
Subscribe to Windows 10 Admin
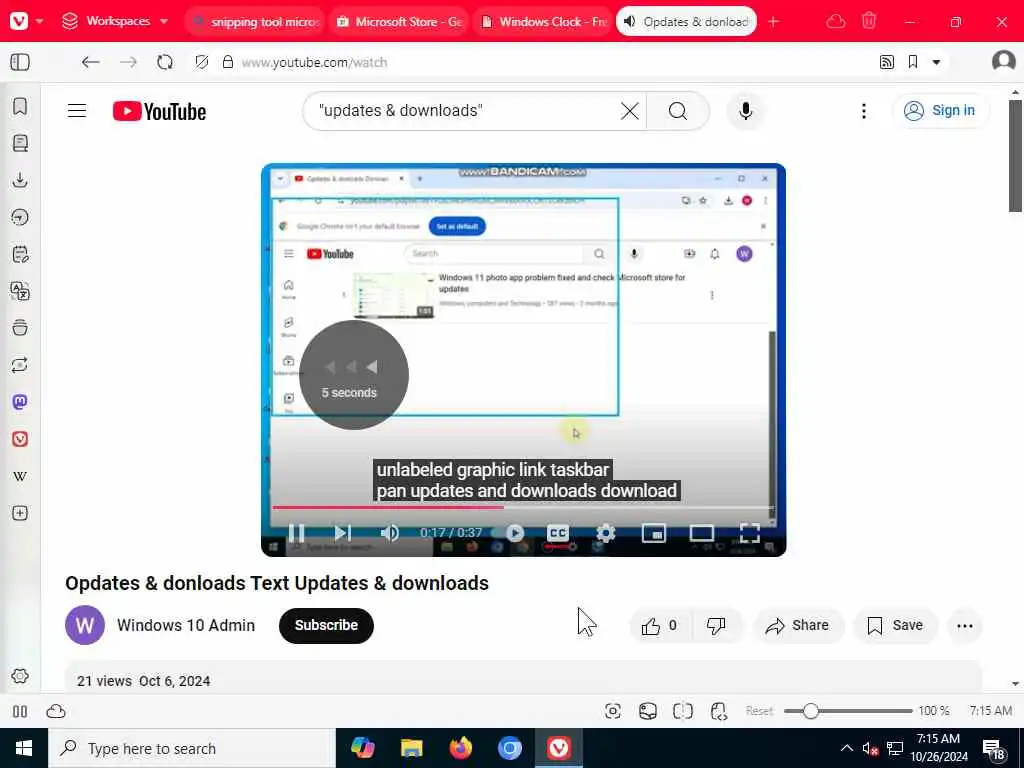(326, 626)
